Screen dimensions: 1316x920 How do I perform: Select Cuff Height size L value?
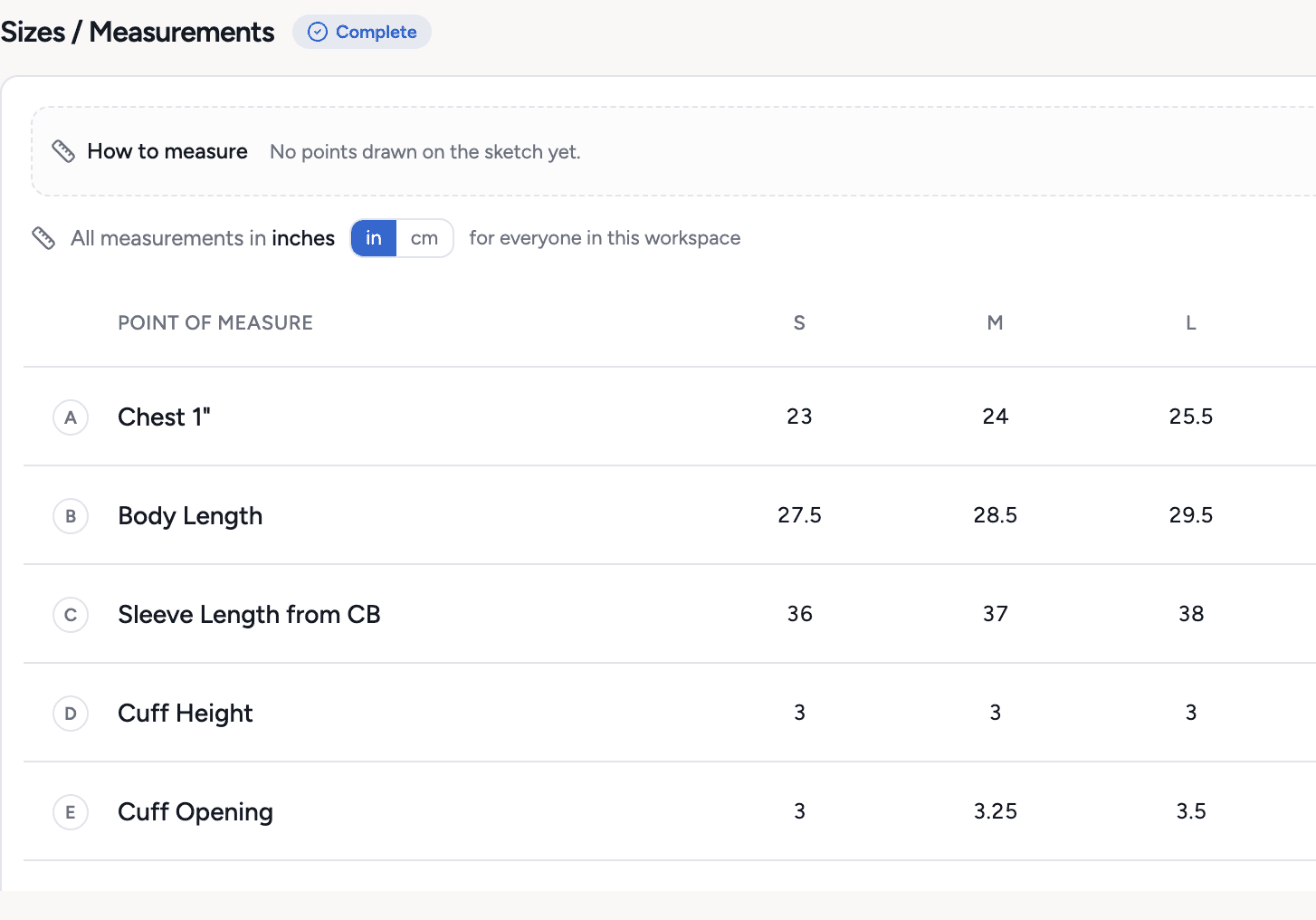[x=1191, y=713]
